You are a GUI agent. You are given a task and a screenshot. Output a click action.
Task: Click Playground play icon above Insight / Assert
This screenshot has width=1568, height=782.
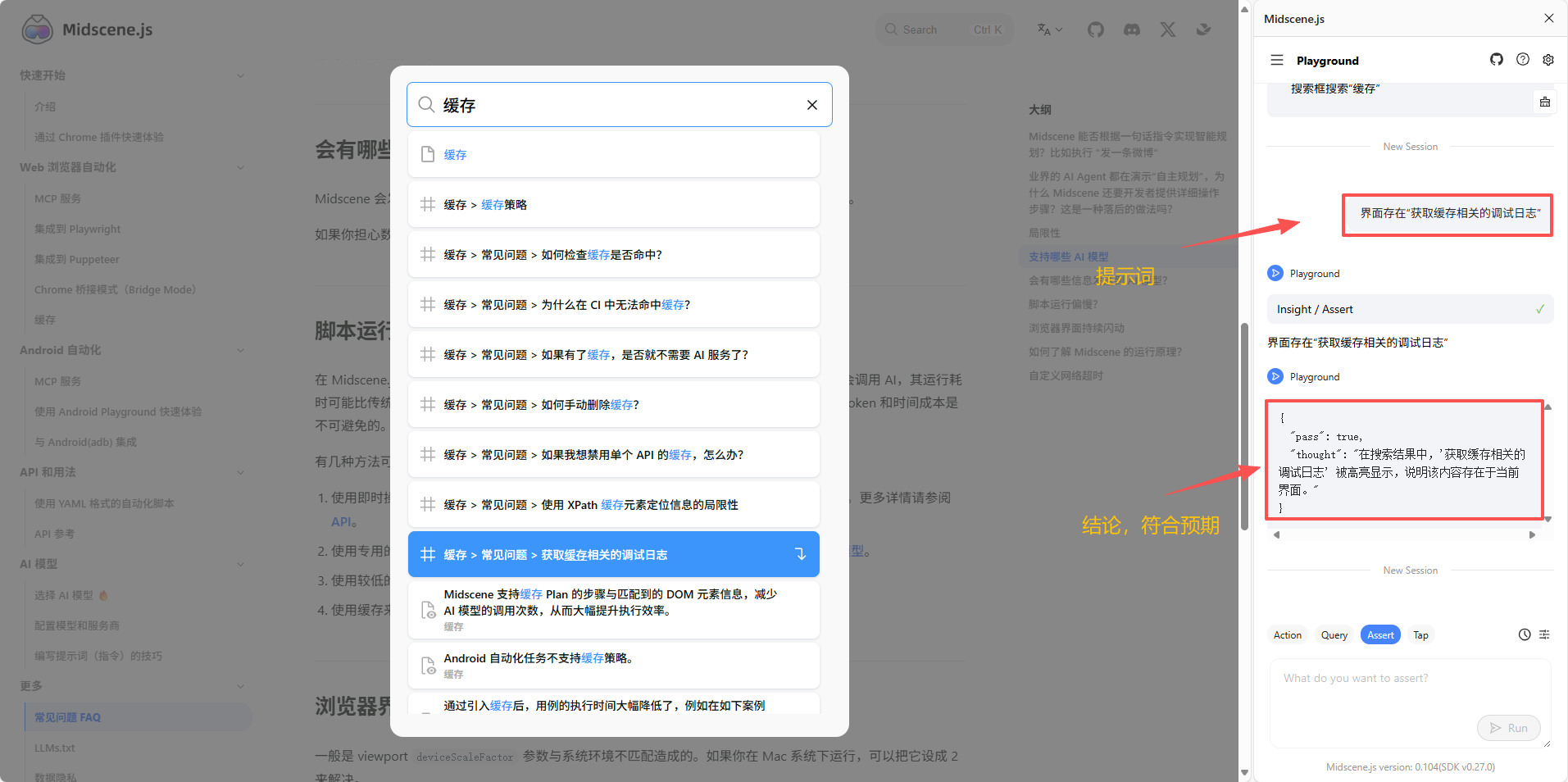coord(1275,273)
